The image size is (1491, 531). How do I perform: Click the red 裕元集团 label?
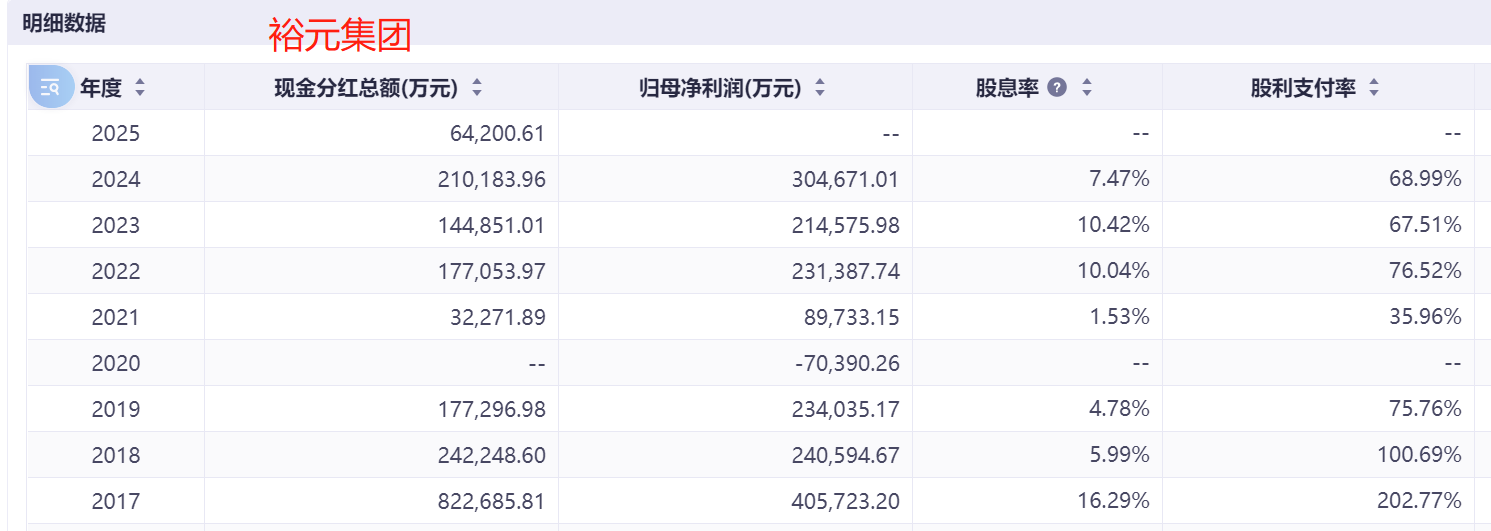click(x=340, y=36)
